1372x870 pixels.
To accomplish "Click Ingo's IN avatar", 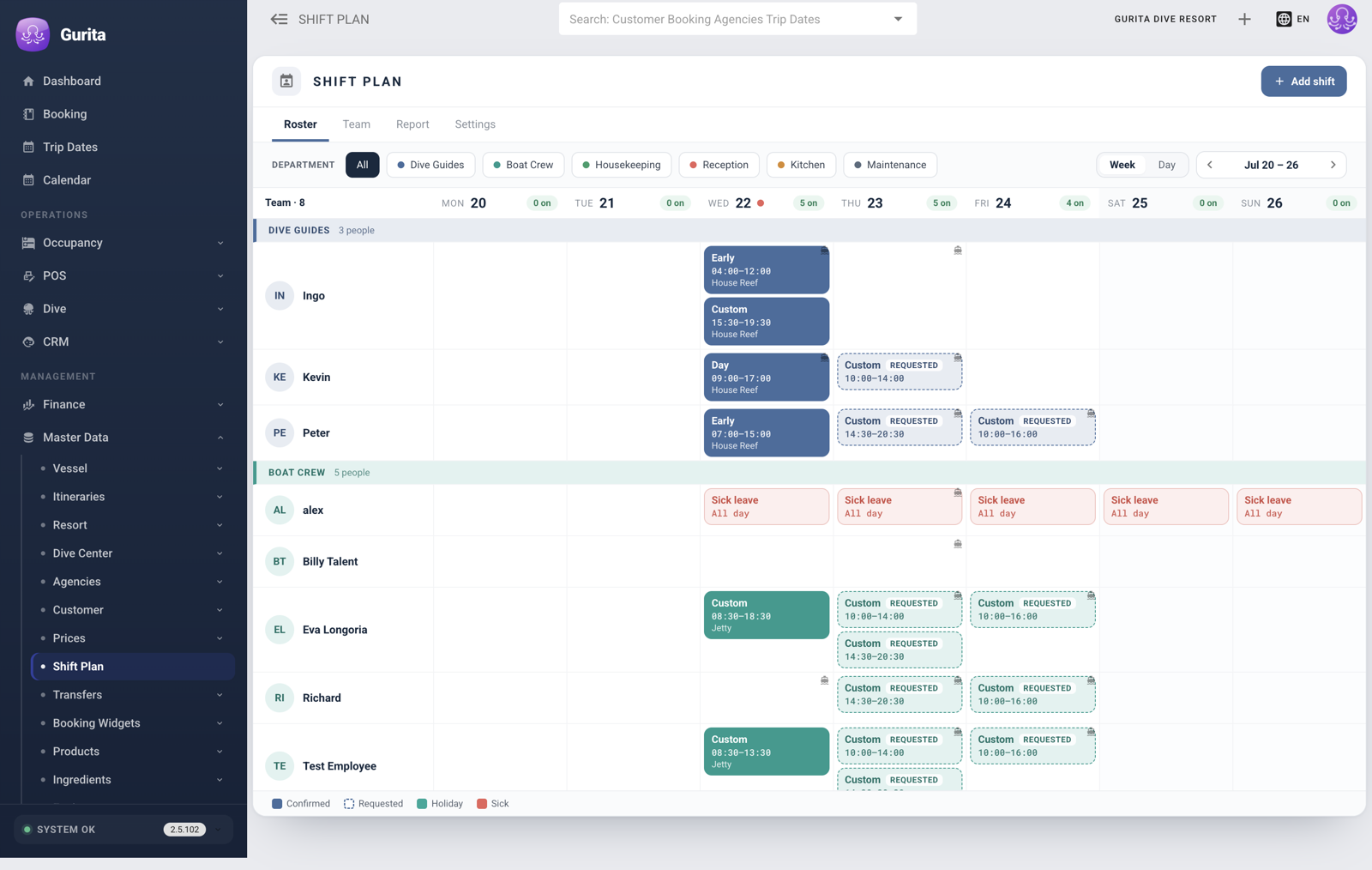I will (280, 295).
